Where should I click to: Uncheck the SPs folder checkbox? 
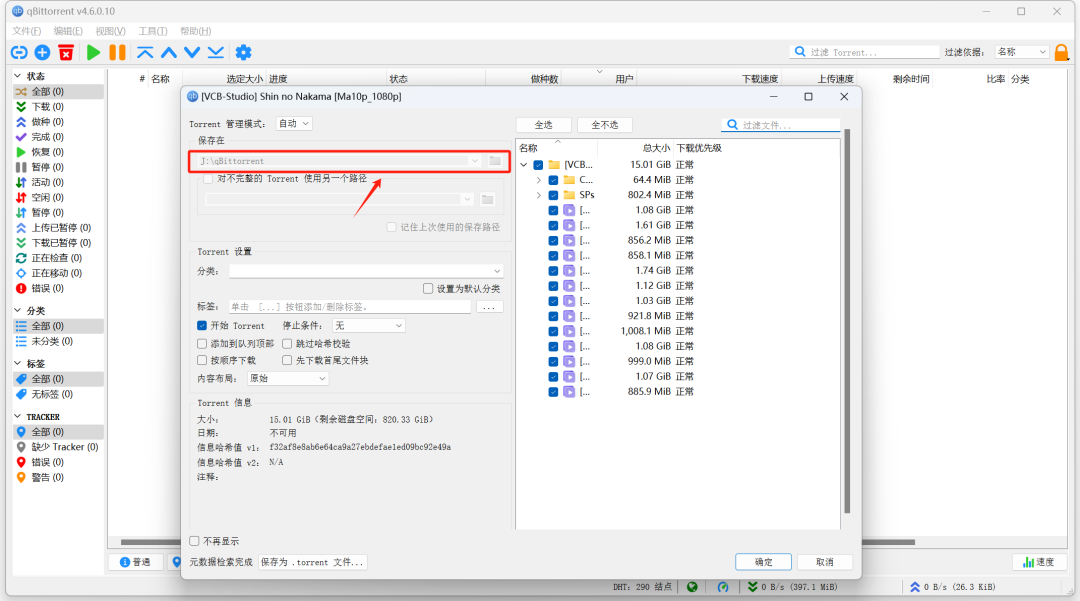553,195
